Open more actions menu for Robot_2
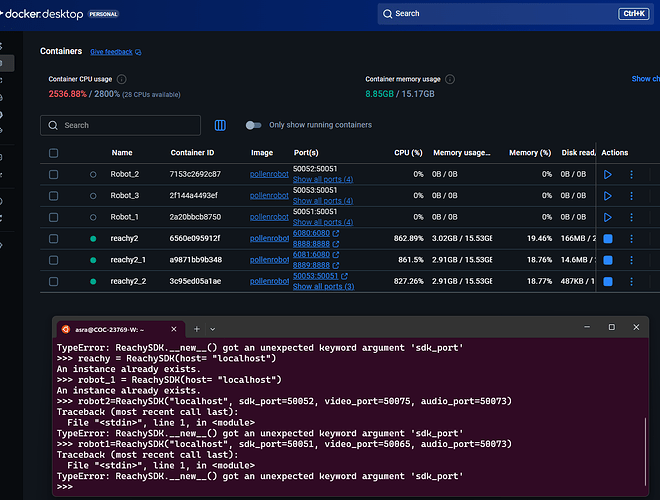 pos(631,174)
